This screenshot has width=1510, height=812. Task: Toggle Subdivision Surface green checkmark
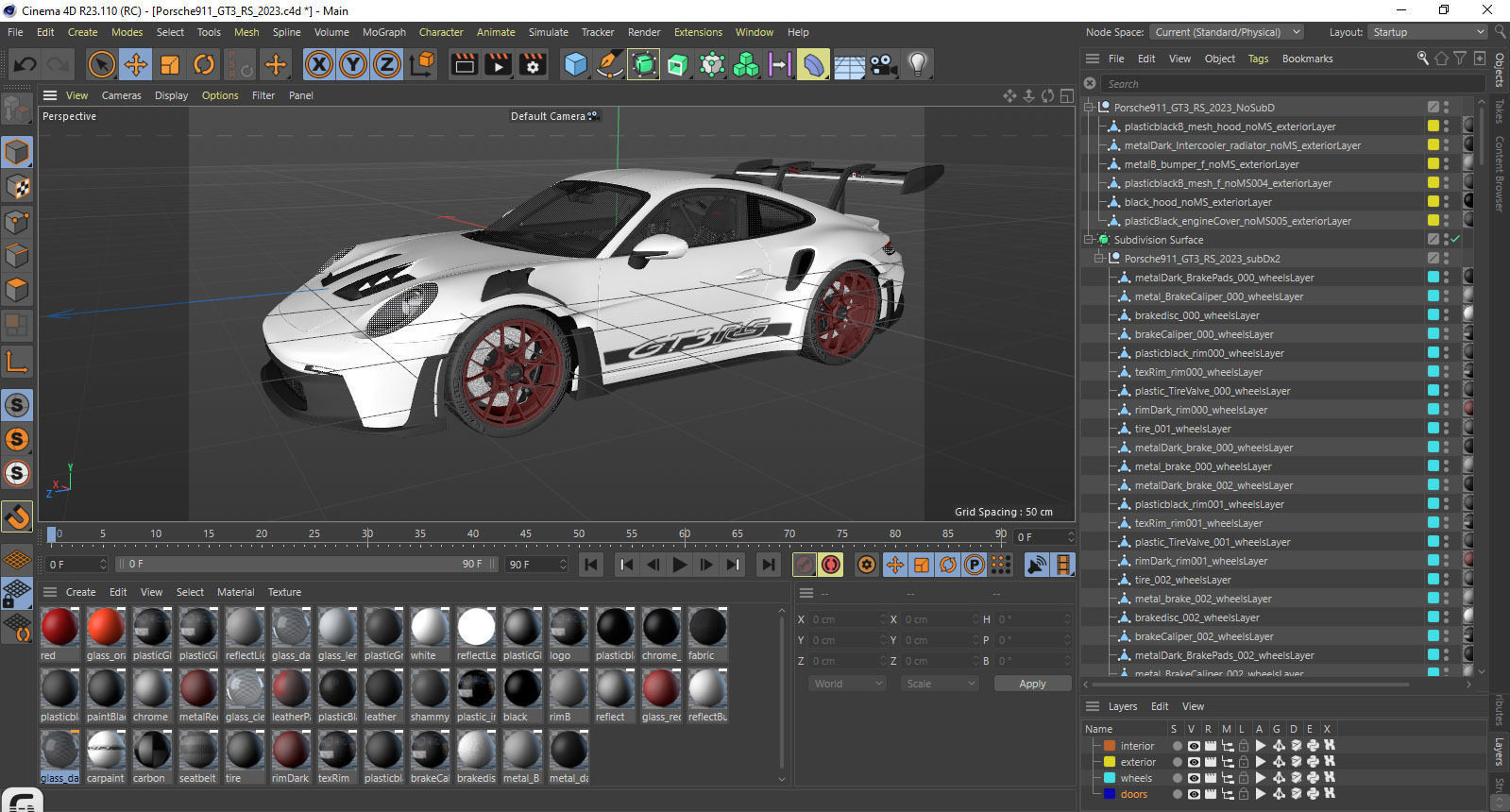(1455, 240)
